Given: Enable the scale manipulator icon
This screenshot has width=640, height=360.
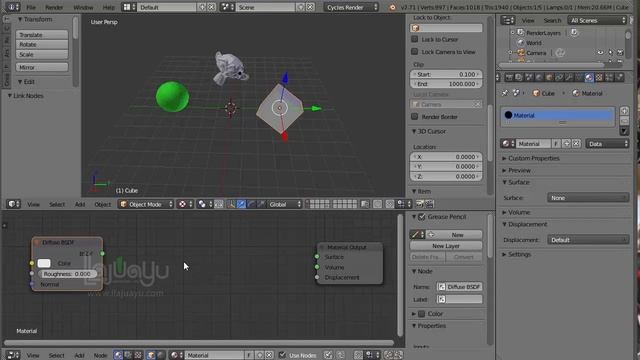Looking at the screenshot, I should coord(261,204).
